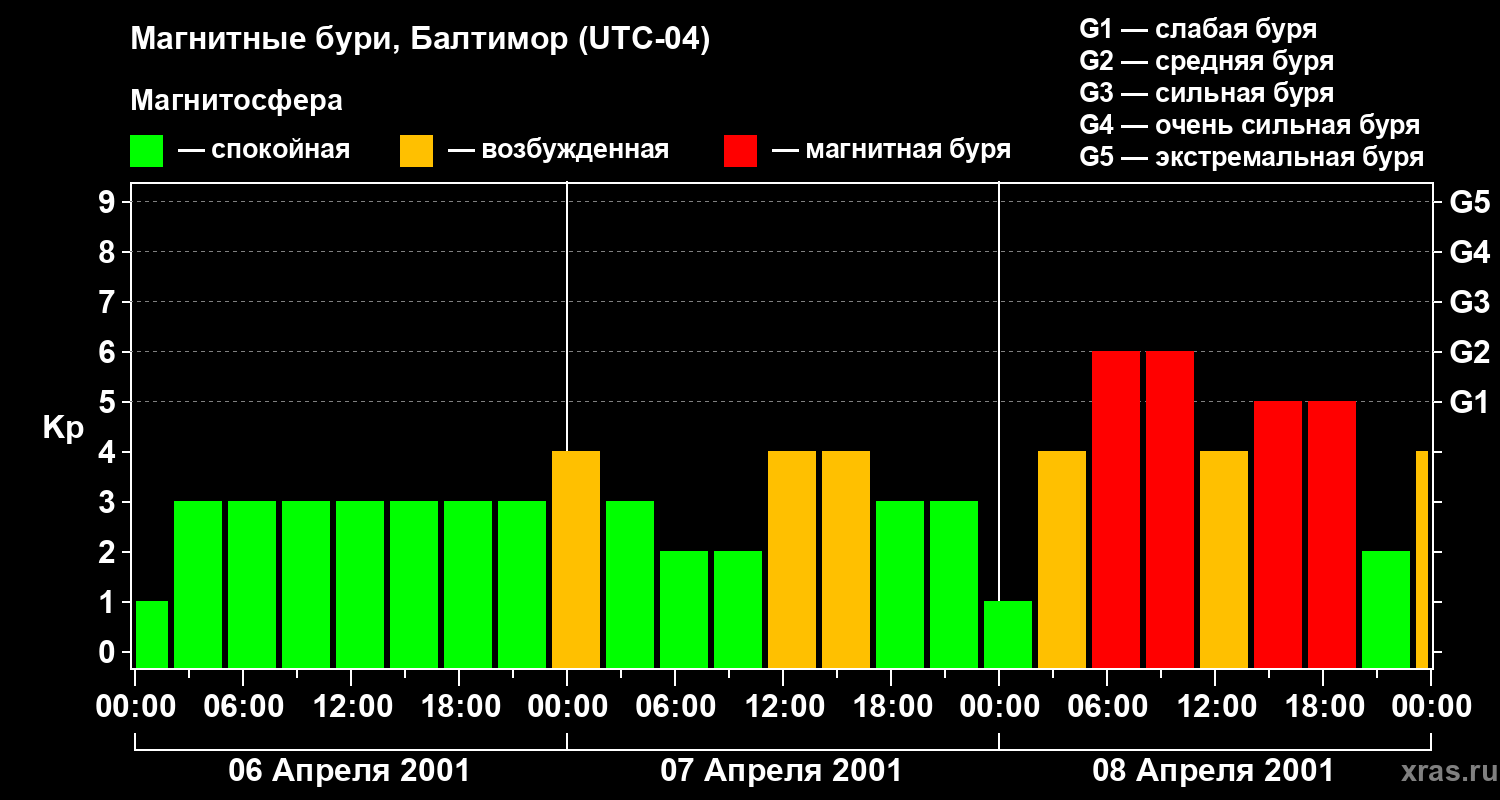Click the right-axis G4 tick label
The height and width of the screenshot is (800, 1500).
(1469, 252)
